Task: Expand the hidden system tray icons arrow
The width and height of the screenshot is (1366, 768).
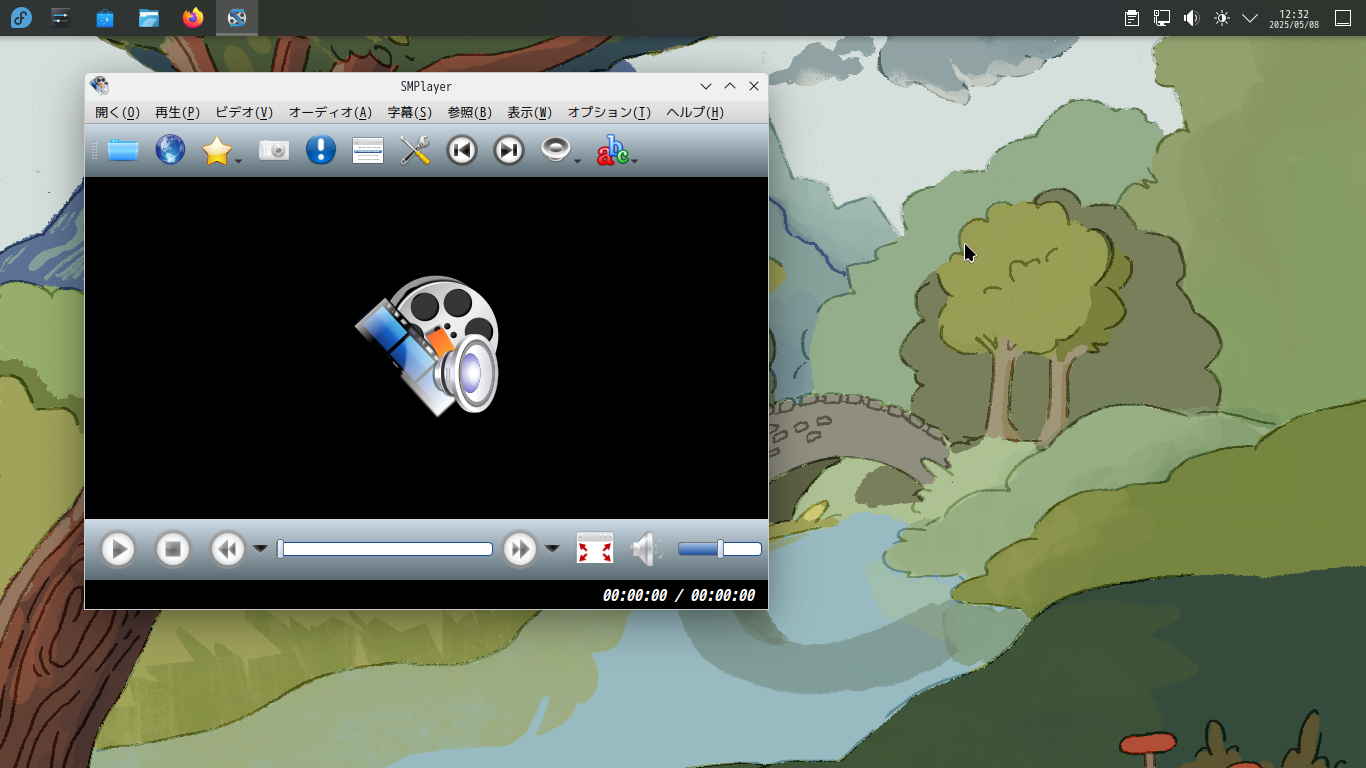Action: [x=1250, y=18]
